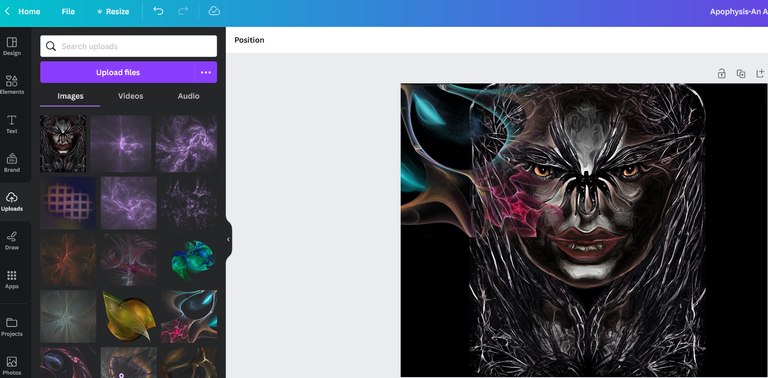768x378 pixels.
Task: Click the Position button
Action: click(x=249, y=40)
